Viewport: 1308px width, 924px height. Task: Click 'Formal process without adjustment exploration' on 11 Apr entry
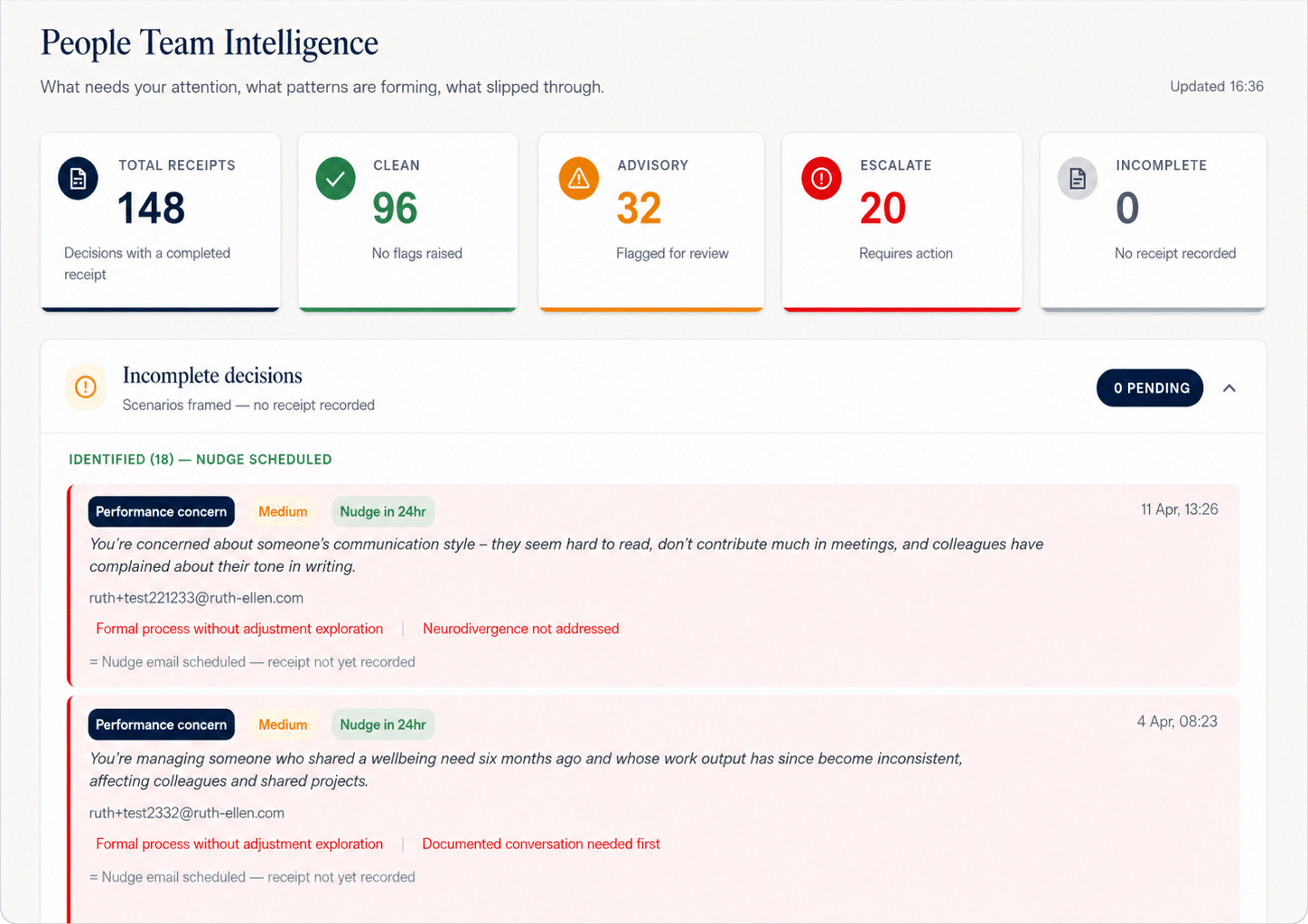tap(239, 629)
